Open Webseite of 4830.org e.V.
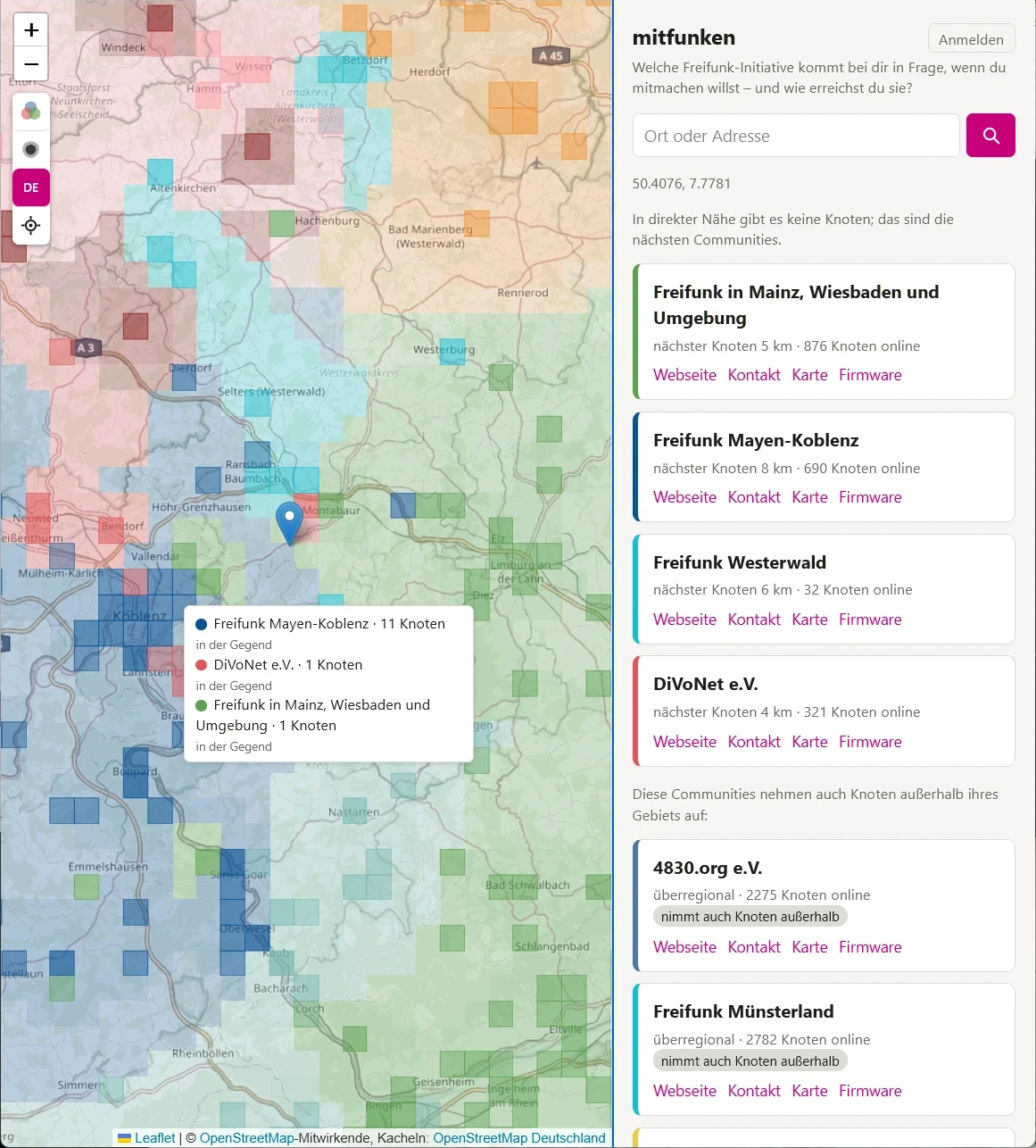 684,947
